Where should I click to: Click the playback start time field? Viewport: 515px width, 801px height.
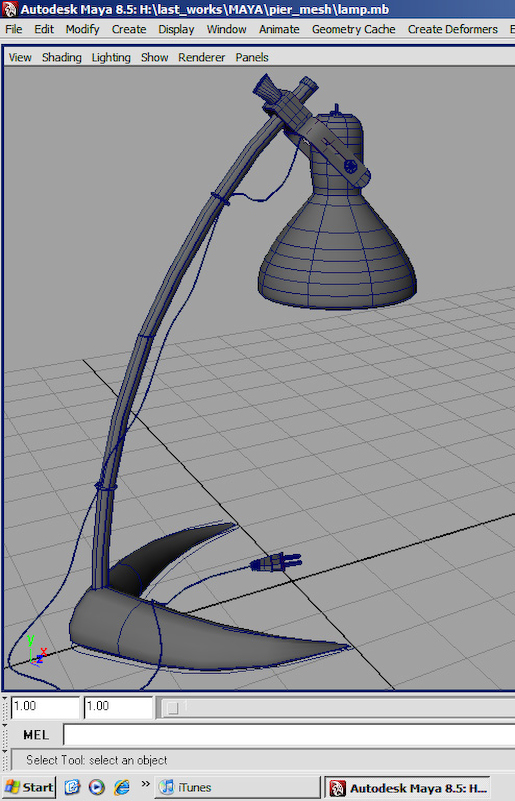45,707
